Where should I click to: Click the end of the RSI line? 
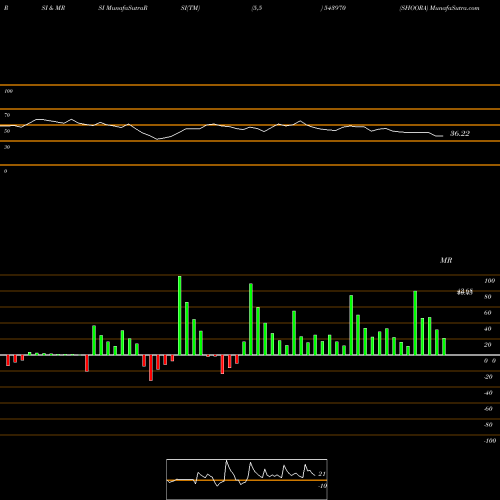[x=442, y=136]
